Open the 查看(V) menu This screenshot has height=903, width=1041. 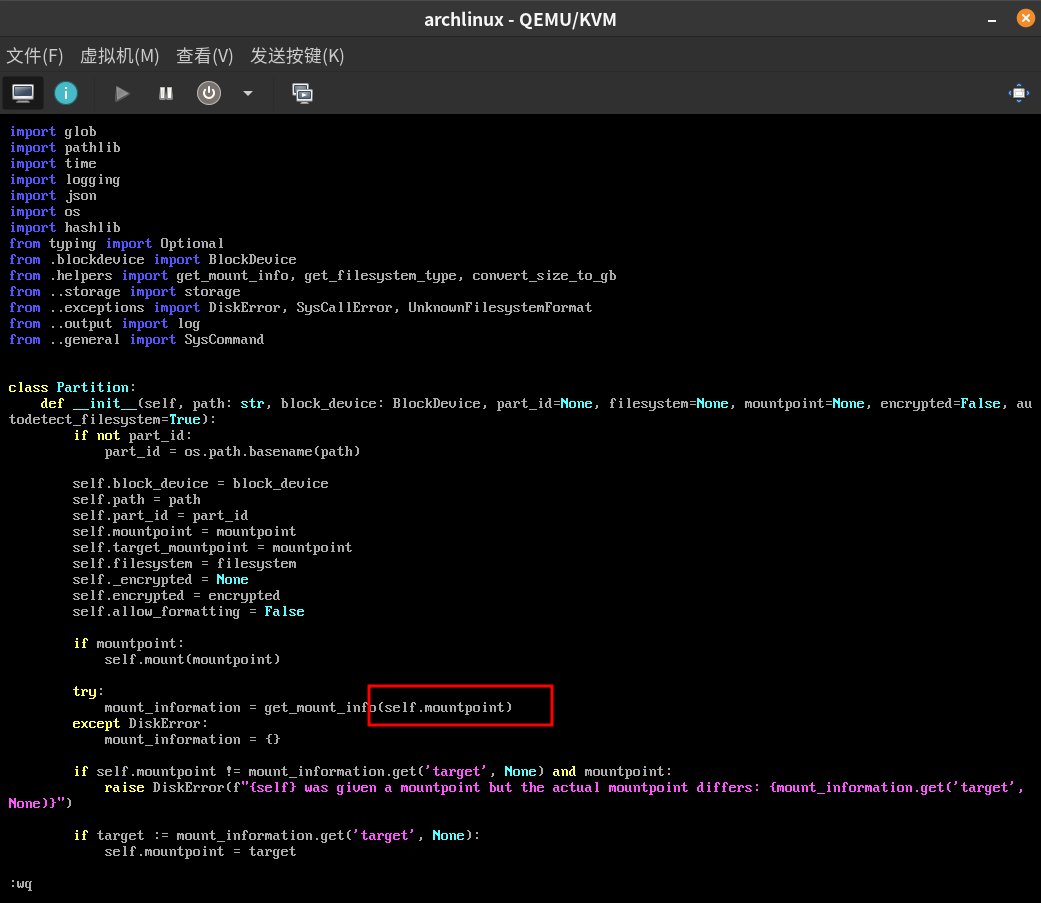coord(204,56)
